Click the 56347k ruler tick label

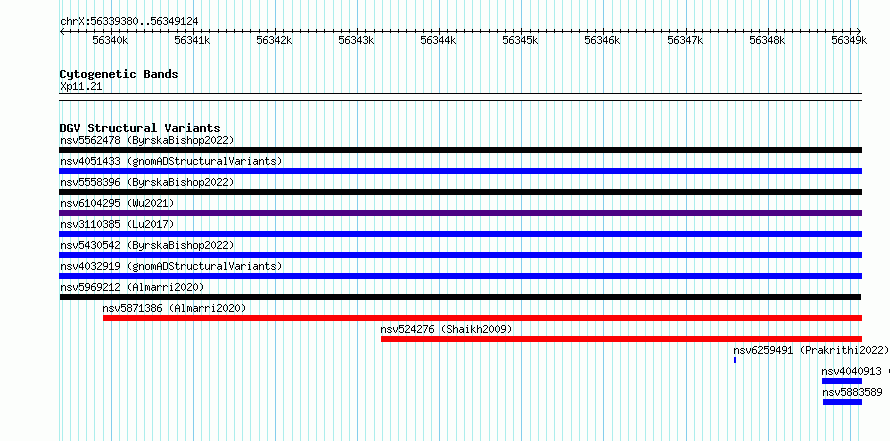[686, 40]
